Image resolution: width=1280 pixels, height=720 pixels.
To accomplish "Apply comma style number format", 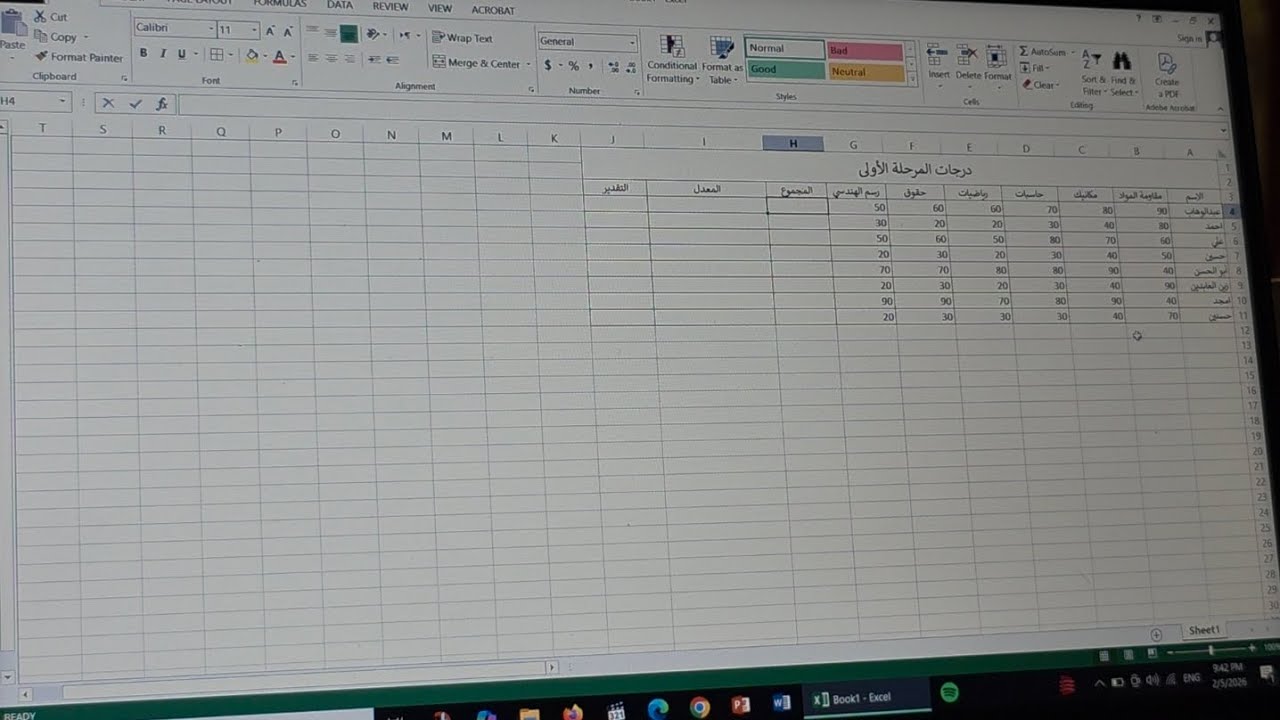I will pos(591,67).
